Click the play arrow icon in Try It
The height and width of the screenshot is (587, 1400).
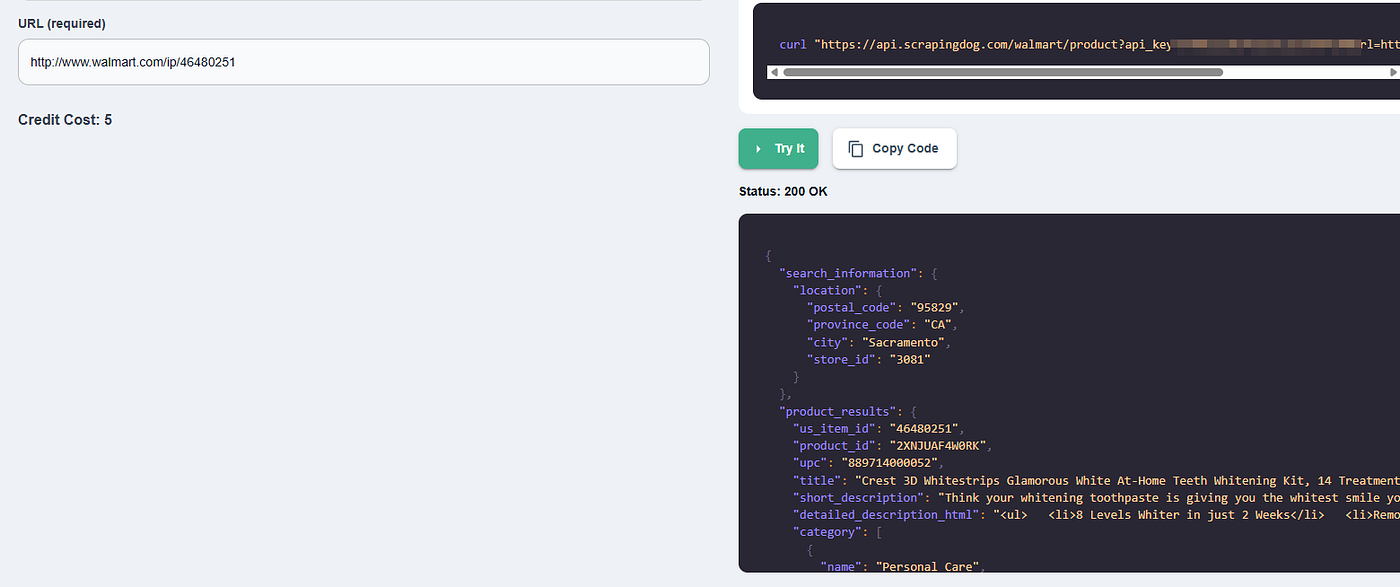(x=758, y=149)
